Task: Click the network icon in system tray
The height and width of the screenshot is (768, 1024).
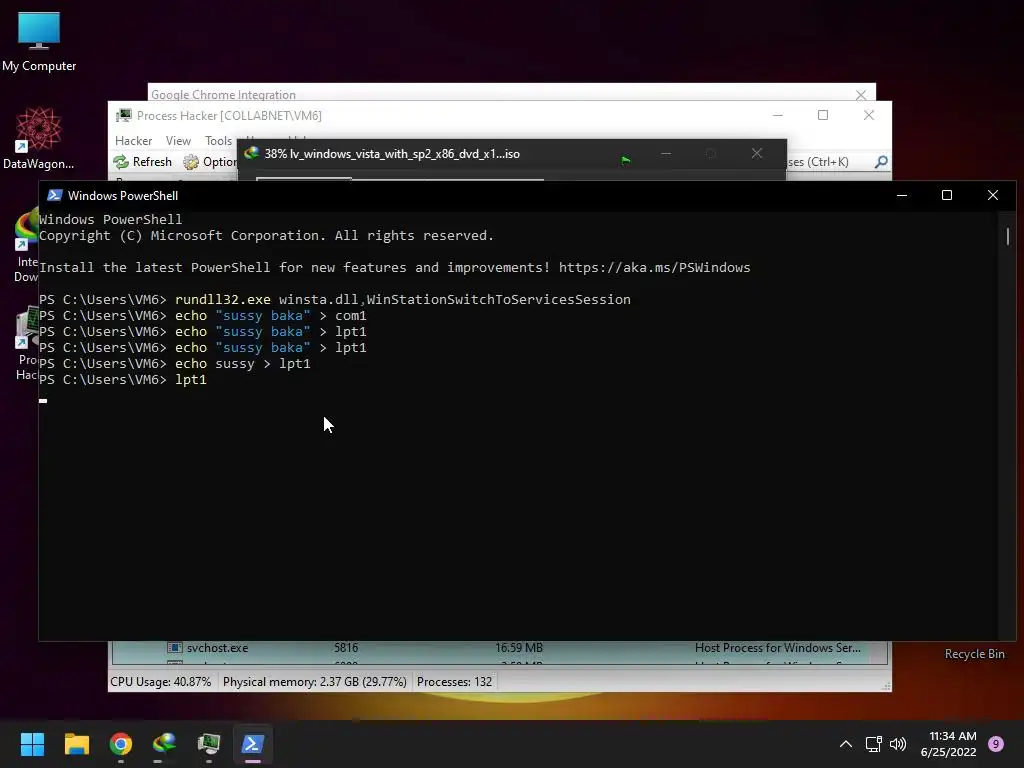Action: click(x=873, y=744)
